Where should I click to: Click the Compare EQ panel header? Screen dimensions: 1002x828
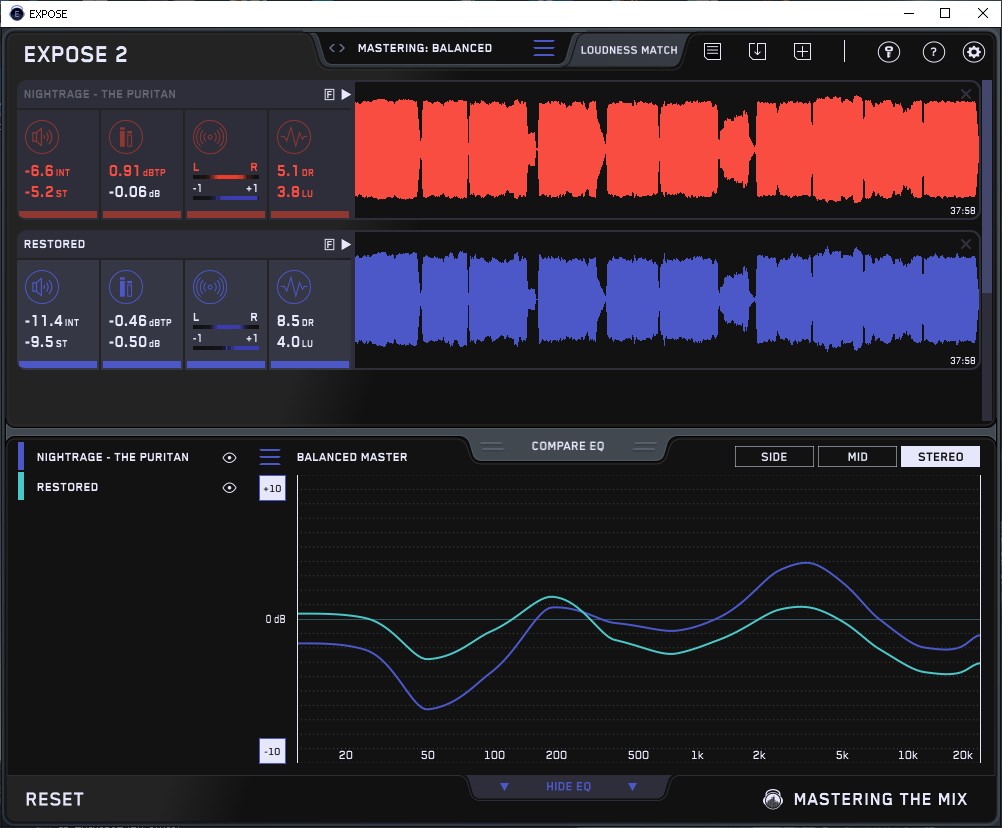tap(567, 447)
